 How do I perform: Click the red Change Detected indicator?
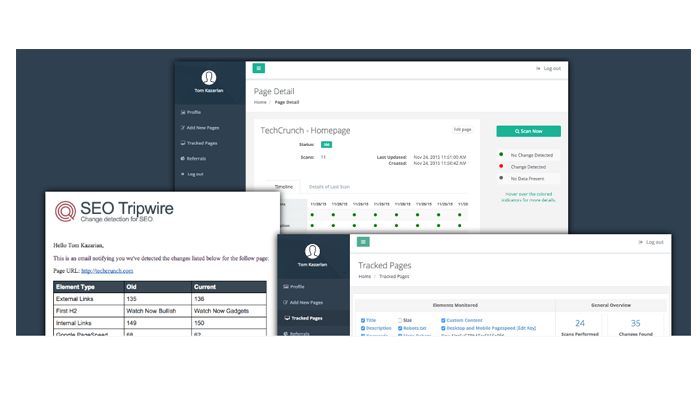[x=501, y=166]
